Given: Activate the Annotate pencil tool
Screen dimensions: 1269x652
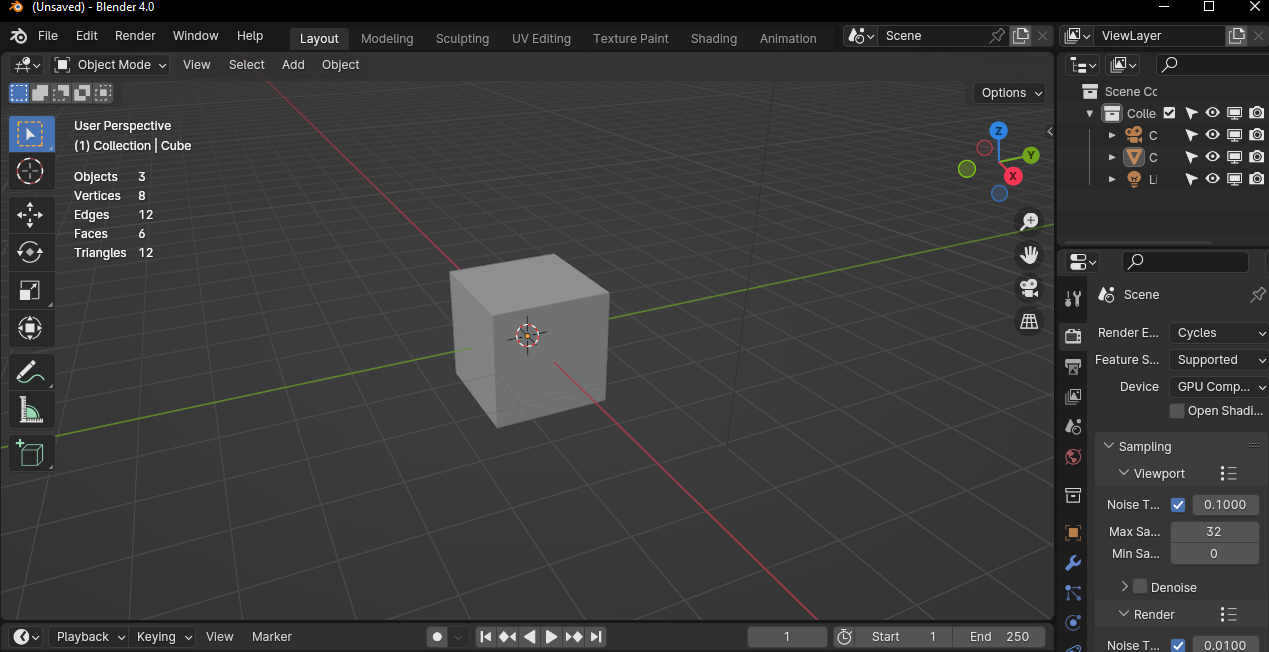Looking at the screenshot, I should click(30, 372).
